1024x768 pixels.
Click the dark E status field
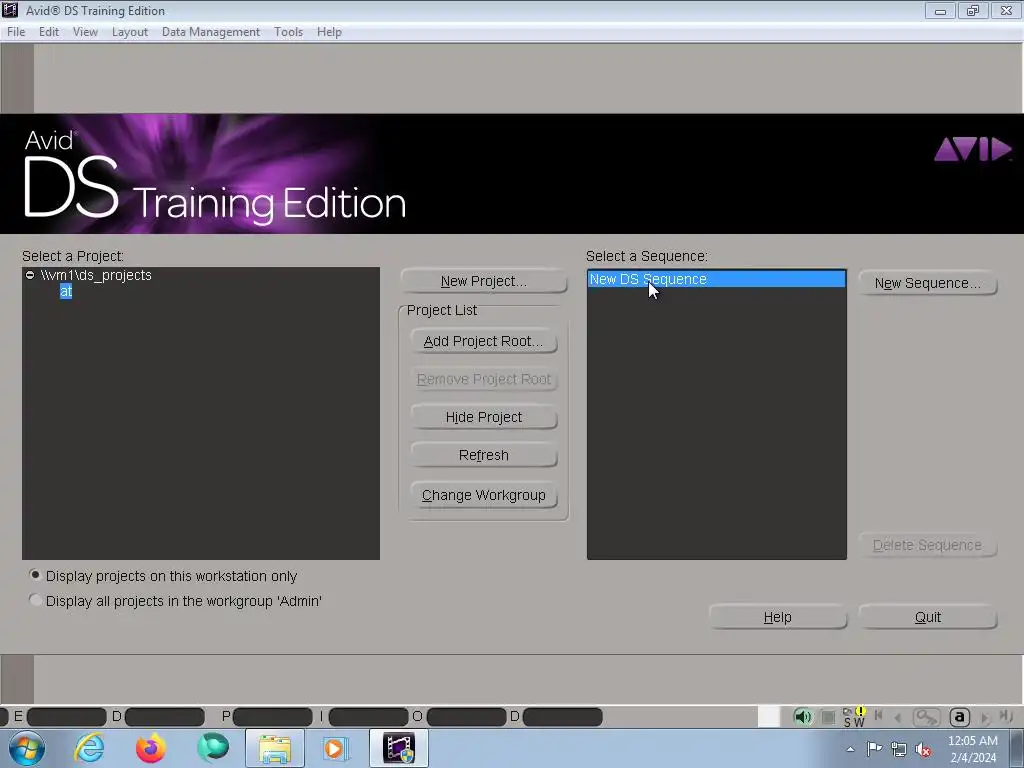pyautogui.click(x=66, y=717)
